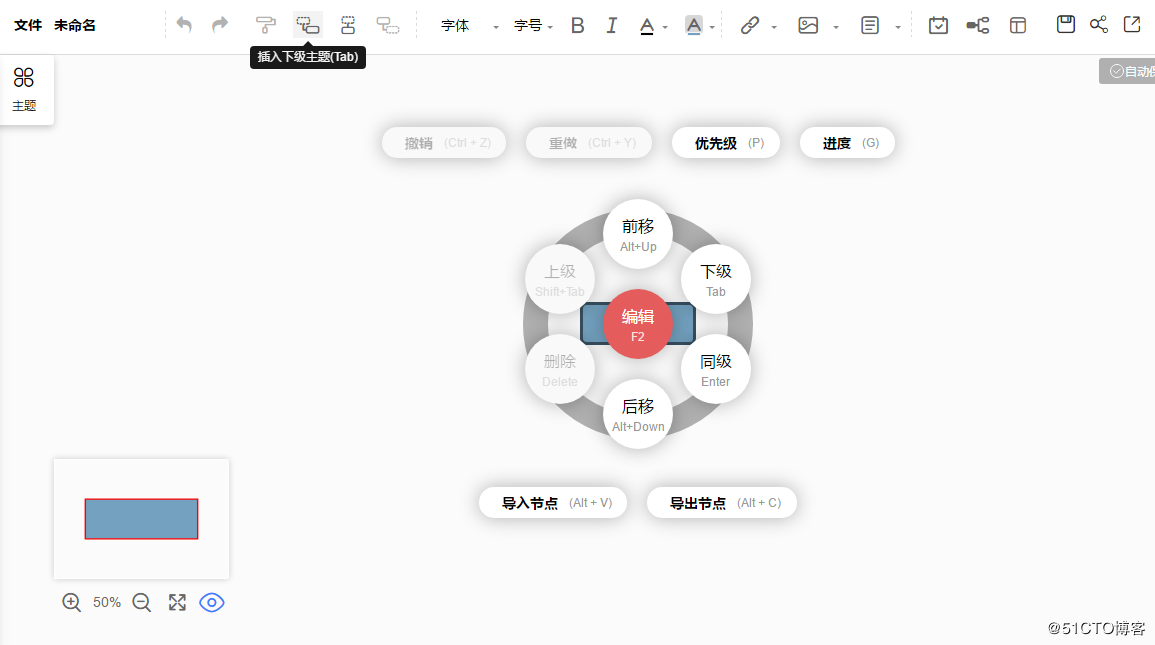Click the 撤销 (Ctrl+Z) button
The height and width of the screenshot is (645, 1155).
444,143
